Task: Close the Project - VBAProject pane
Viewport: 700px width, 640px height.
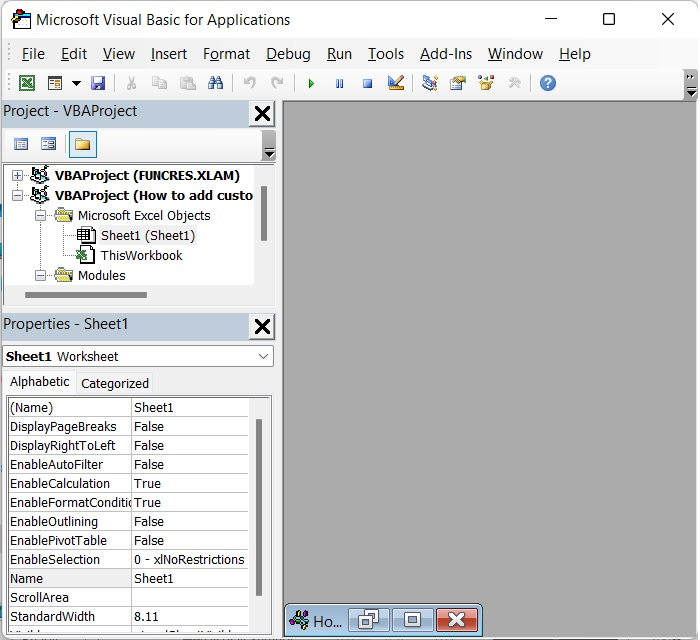Action: (262, 114)
